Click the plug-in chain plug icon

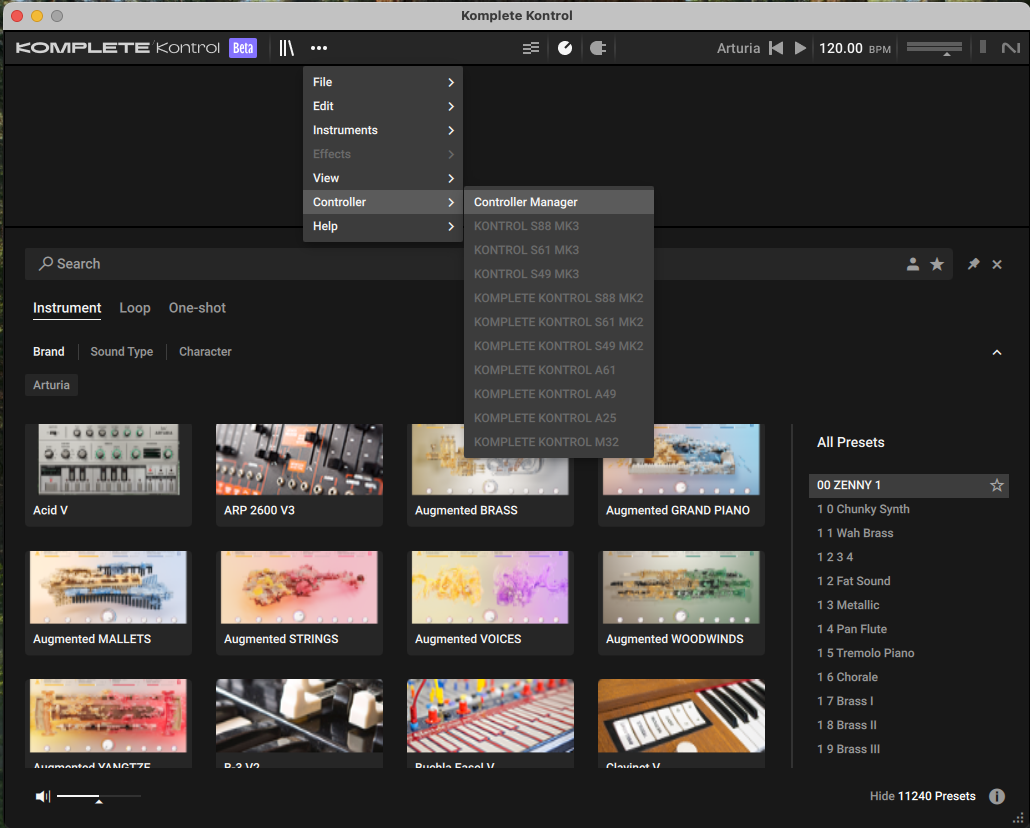point(598,48)
